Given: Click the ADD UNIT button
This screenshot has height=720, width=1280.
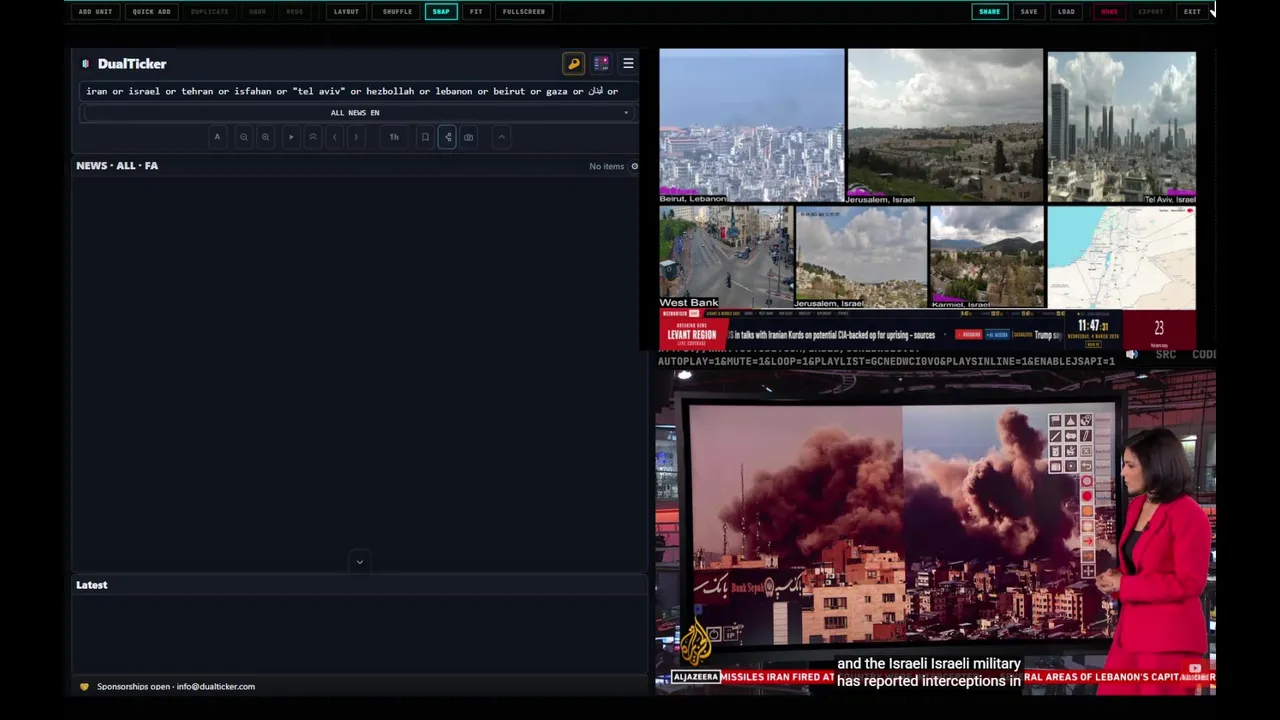Looking at the screenshot, I should pyautogui.click(x=95, y=12).
